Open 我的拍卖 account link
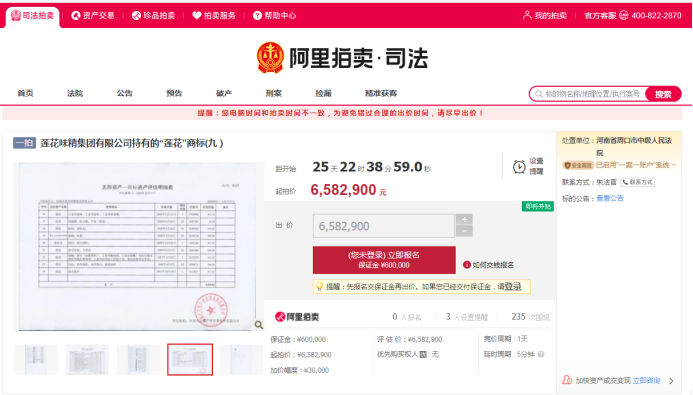Image resolution: width=693 pixels, height=395 pixels. coord(545,15)
